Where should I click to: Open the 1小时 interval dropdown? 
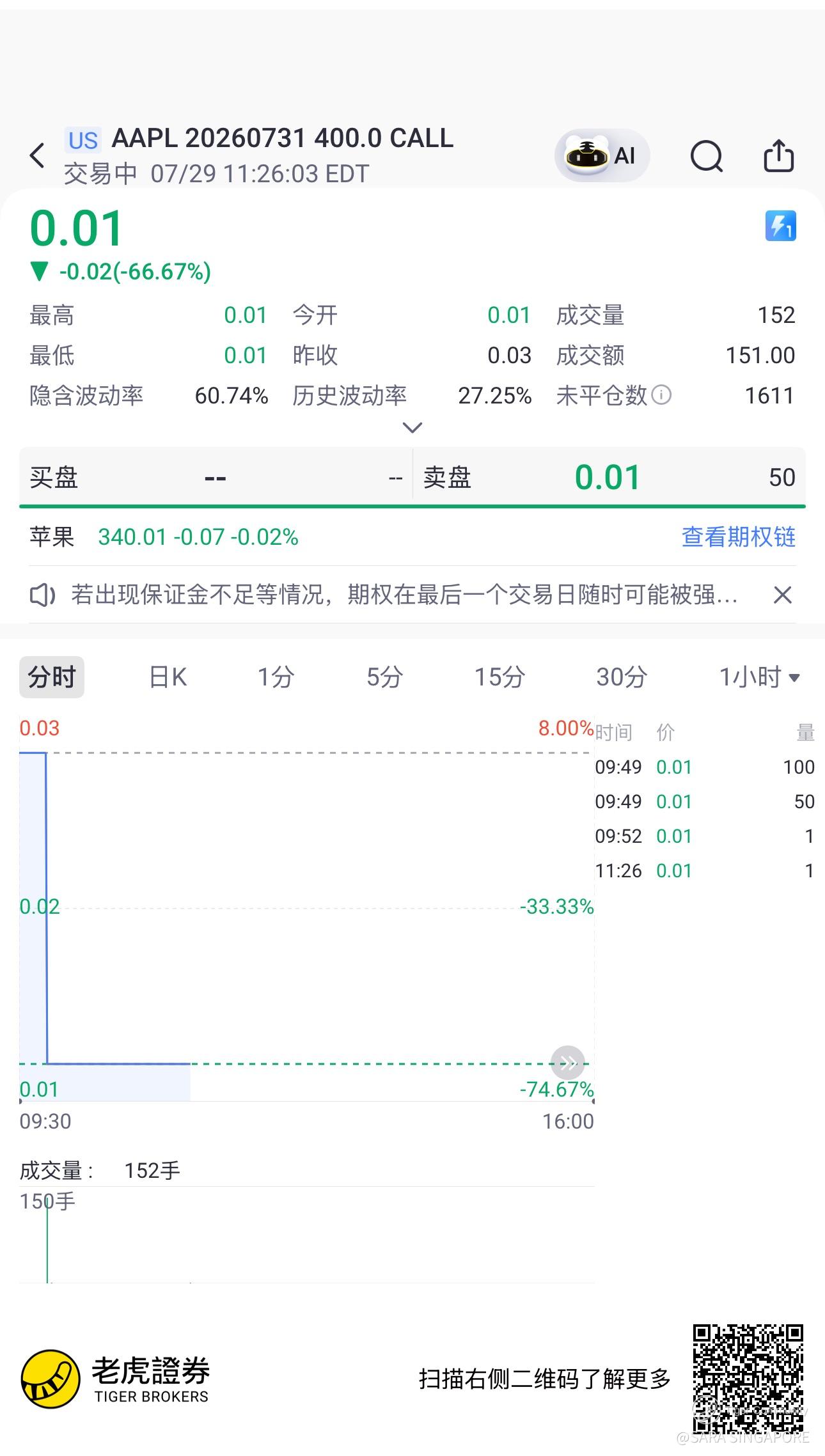(x=760, y=677)
